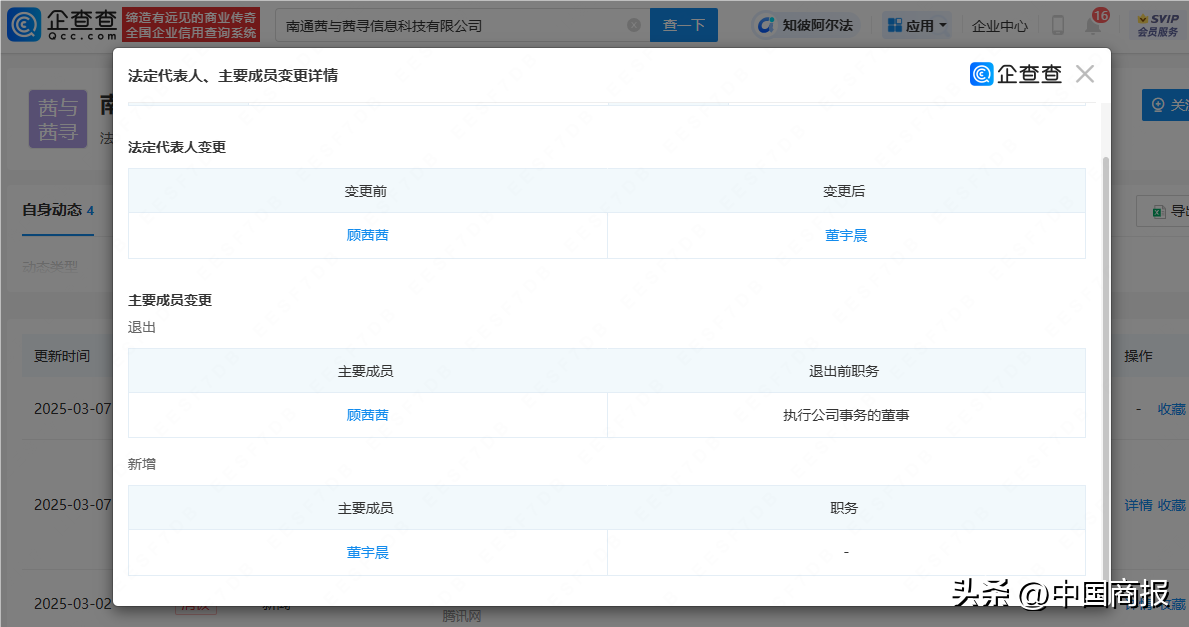Screen dimensions: 1189x627
Task: Open 企业中心 in the header
Action: [999, 26]
